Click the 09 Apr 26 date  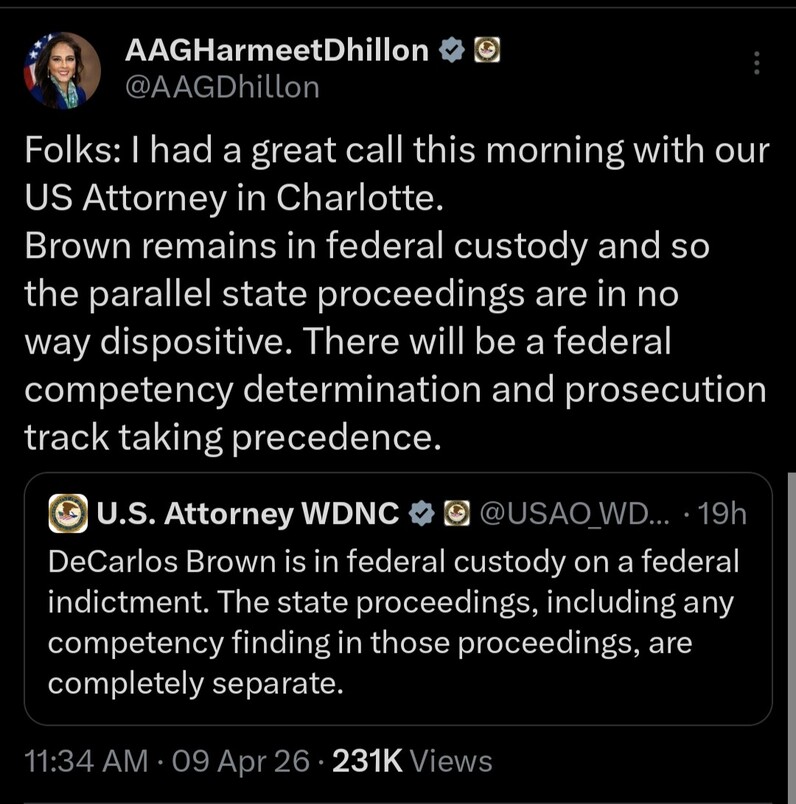tap(240, 761)
